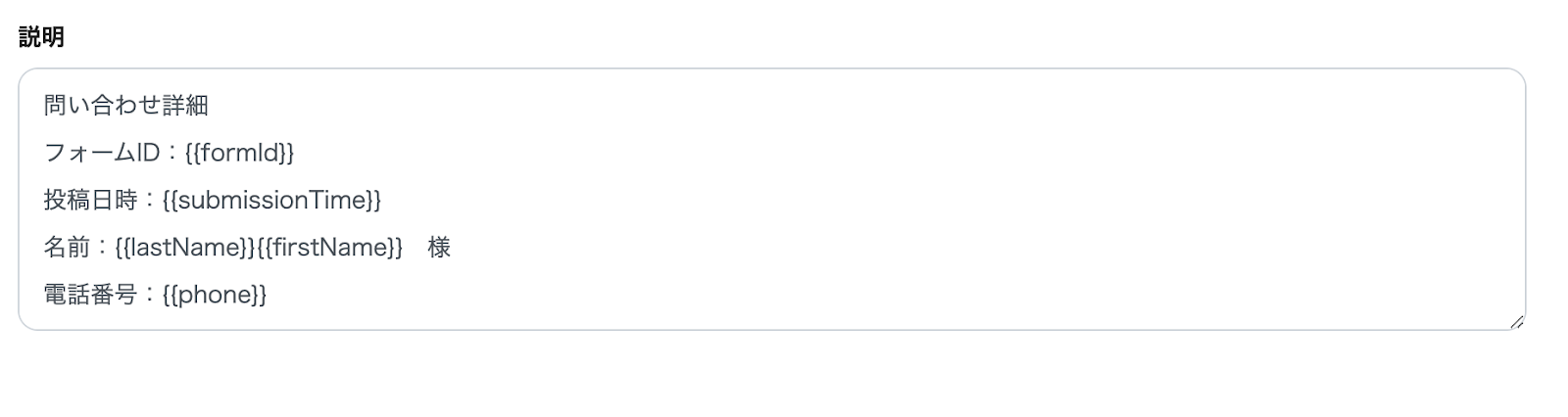Click the 投稿日時 text

[x=90, y=201]
